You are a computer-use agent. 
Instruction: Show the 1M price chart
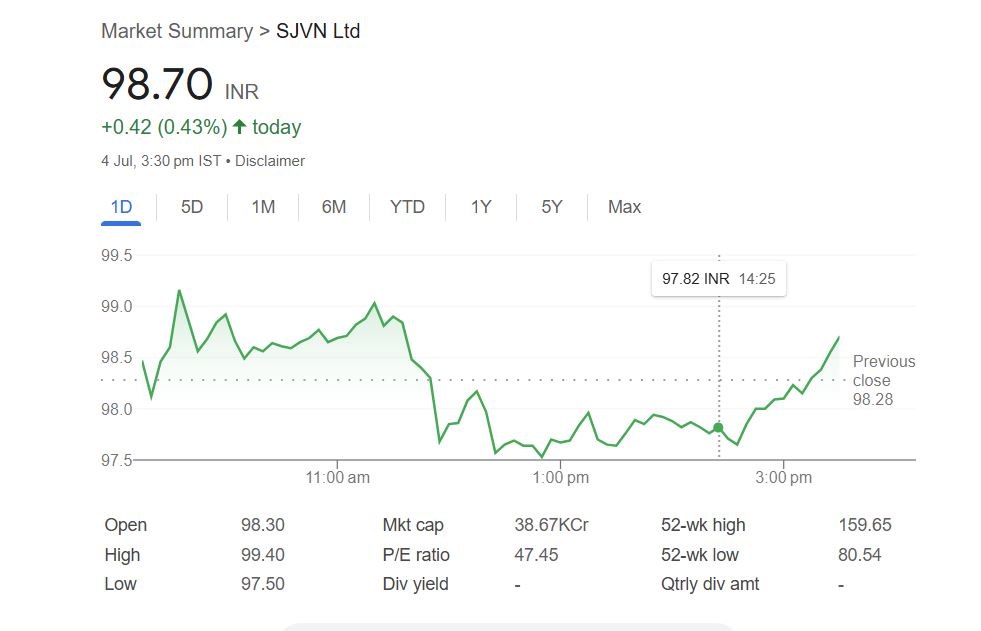click(x=263, y=207)
